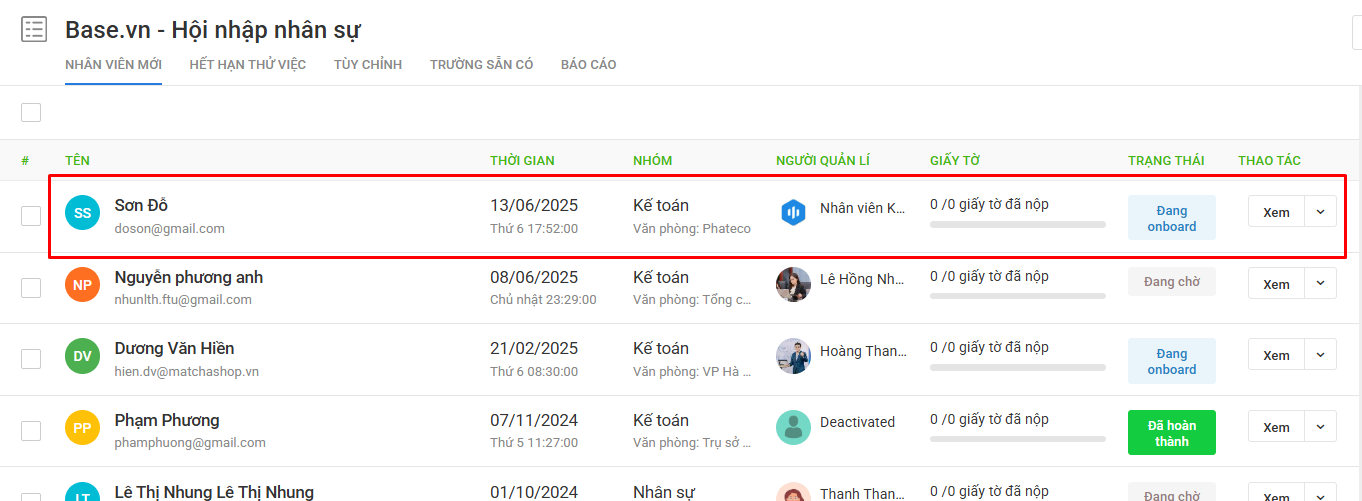Click the THAO TÁC column header
The image size is (1362, 501).
point(1269,160)
